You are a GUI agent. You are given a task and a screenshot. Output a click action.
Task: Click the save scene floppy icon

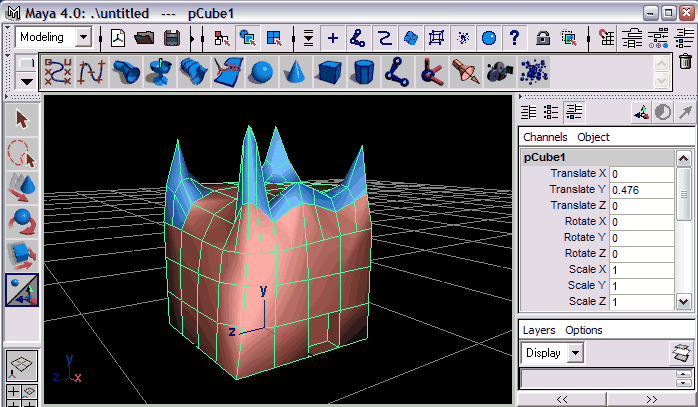click(171, 38)
